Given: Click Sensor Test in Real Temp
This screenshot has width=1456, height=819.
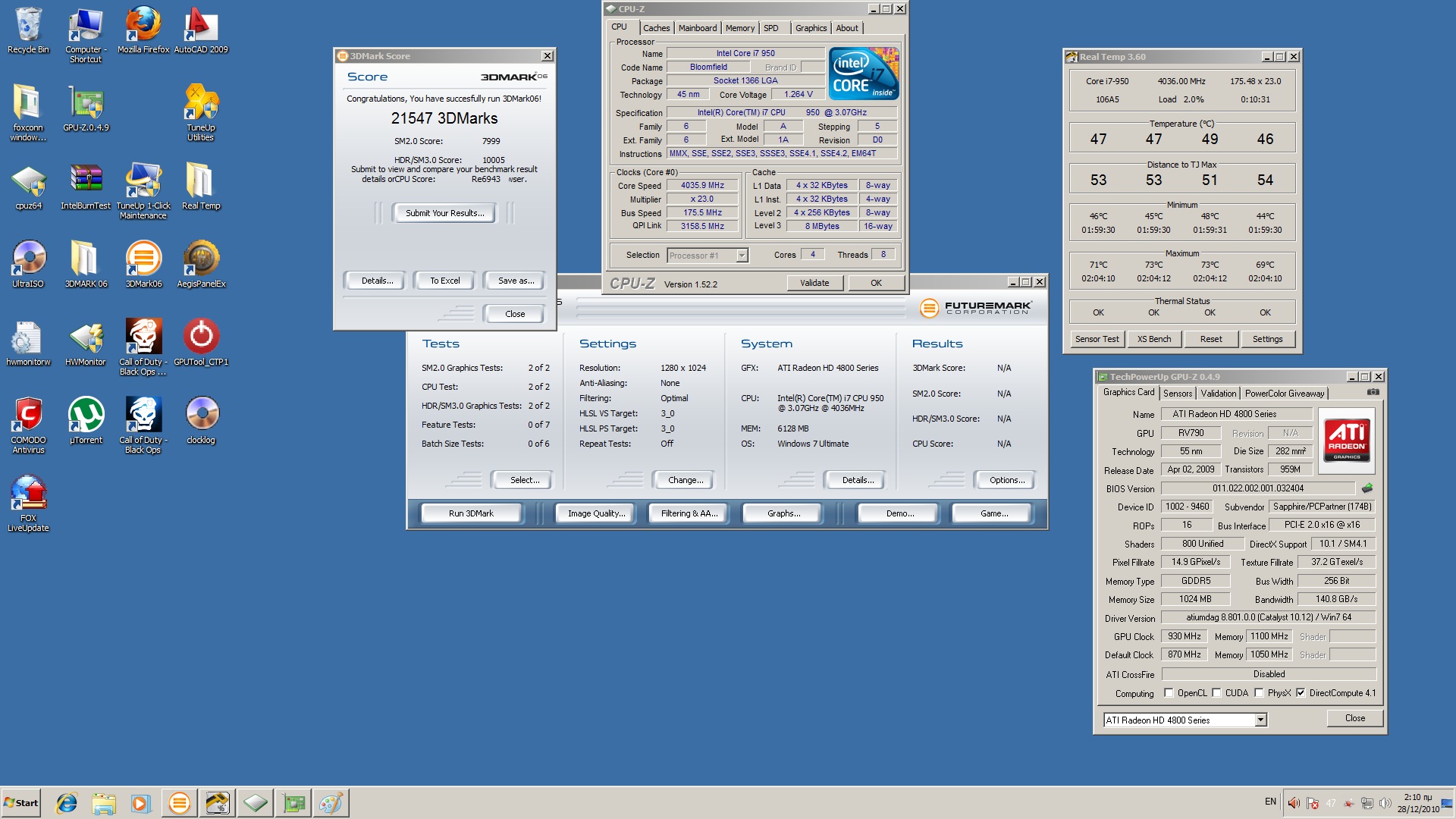Looking at the screenshot, I should coord(1097,339).
